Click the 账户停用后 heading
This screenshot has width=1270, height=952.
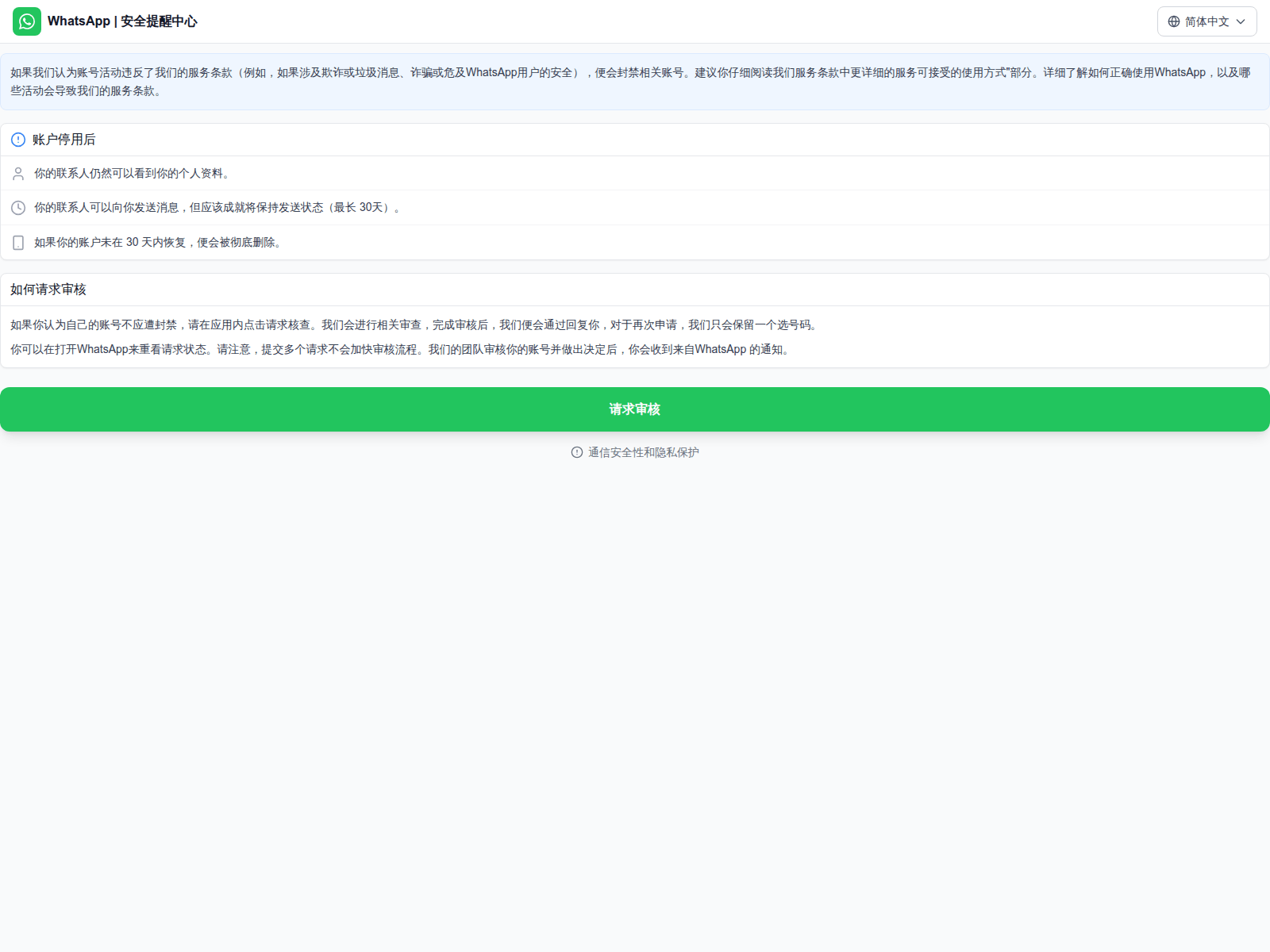pyautogui.click(x=63, y=140)
